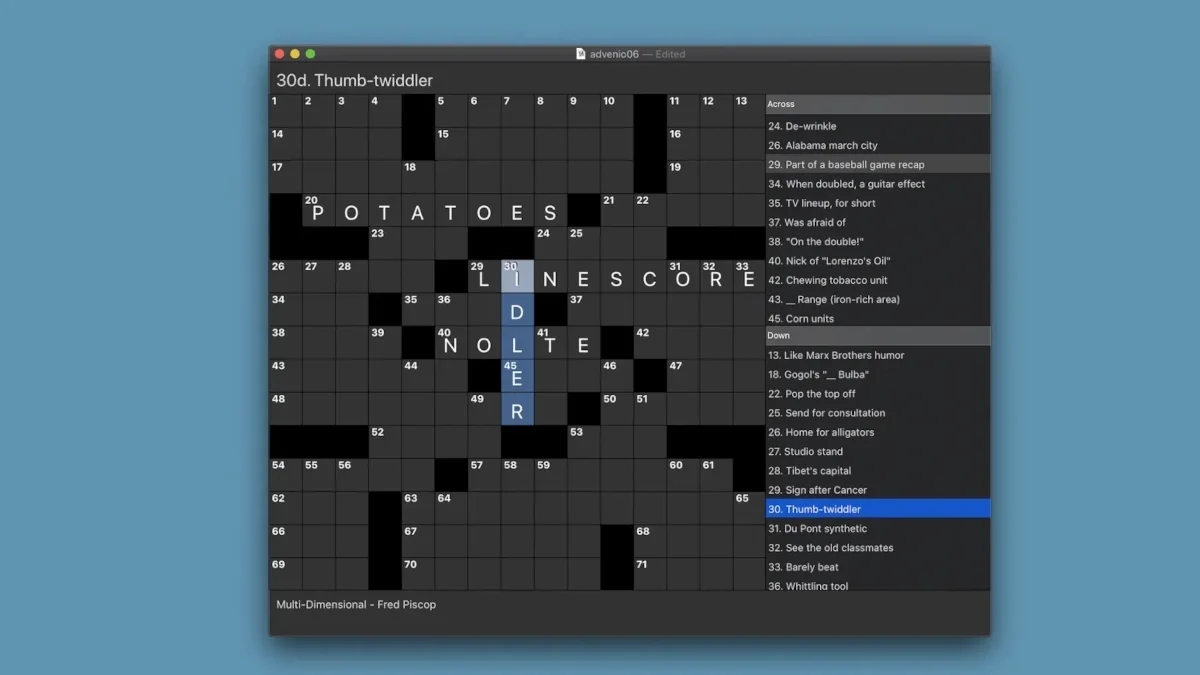Image resolution: width=1200 pixels, height=675 pixels.
Task: Click the "30d. Thumb-twiddler" clue heading
Action: pyautogui.click(x=355, y=80)
